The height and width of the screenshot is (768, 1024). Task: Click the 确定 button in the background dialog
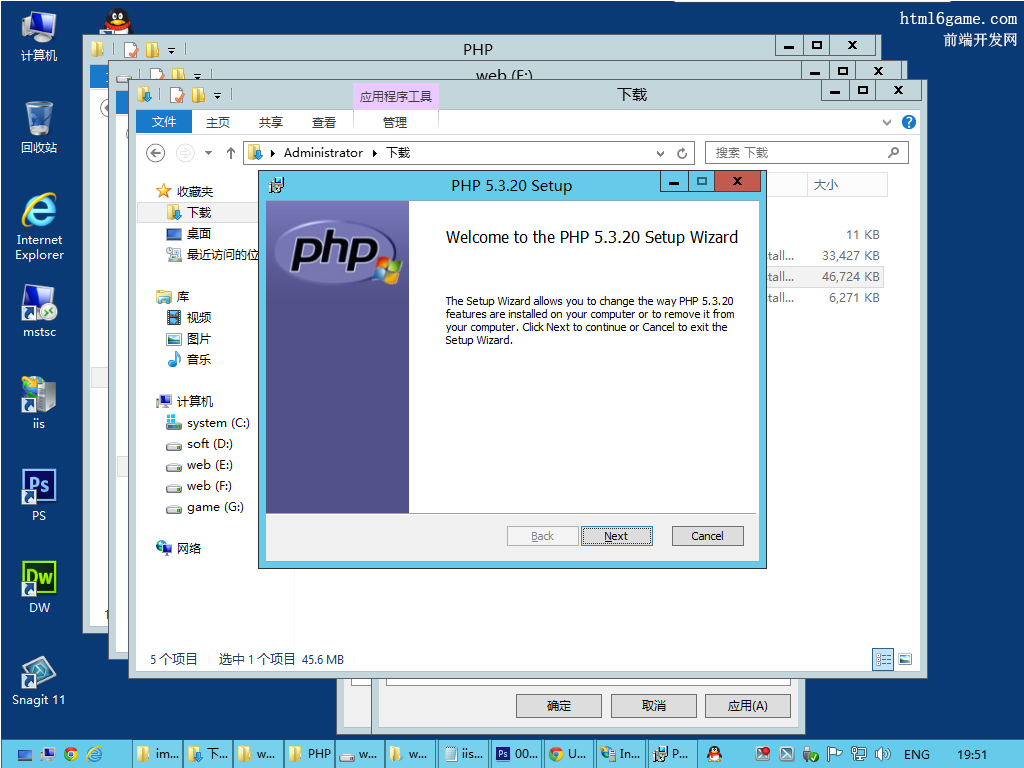click(558, 706)
